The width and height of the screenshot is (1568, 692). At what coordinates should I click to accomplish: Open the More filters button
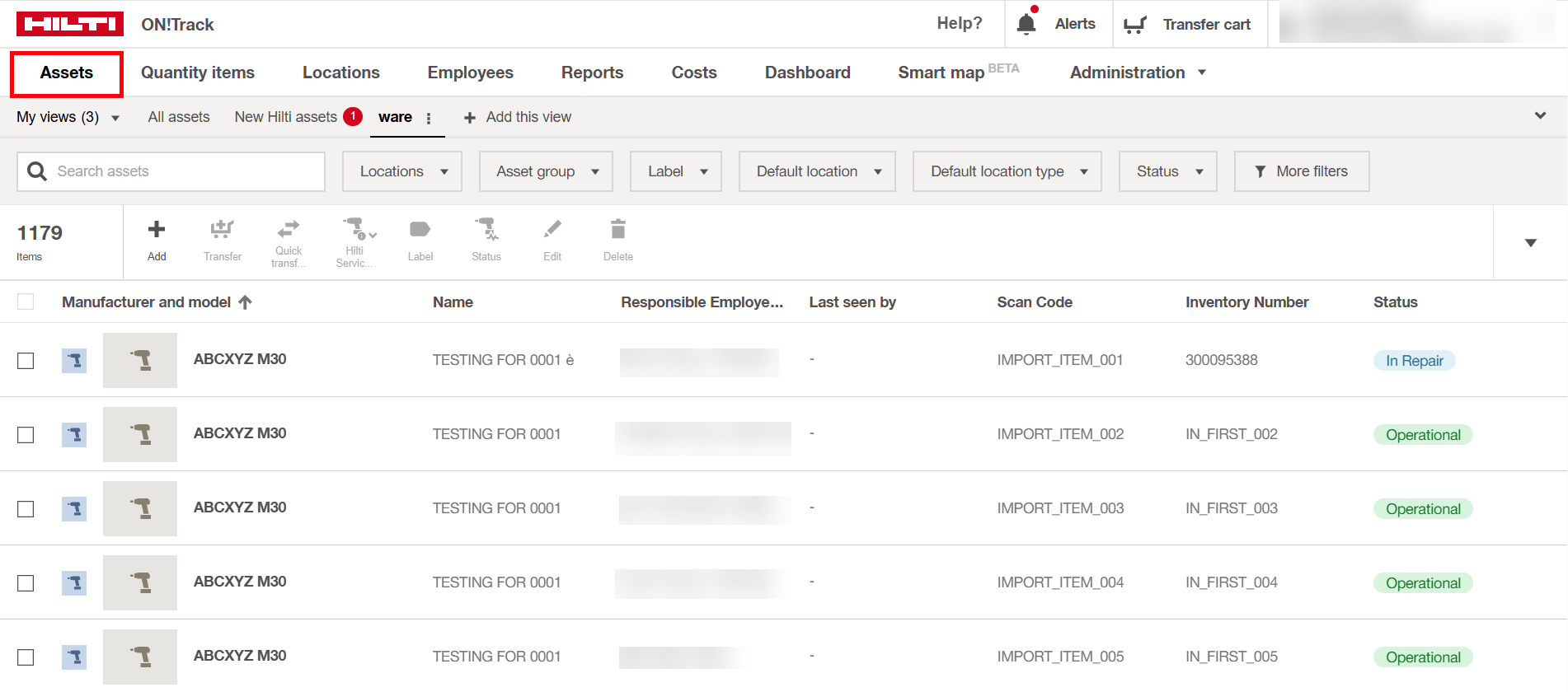point(1302,171)
